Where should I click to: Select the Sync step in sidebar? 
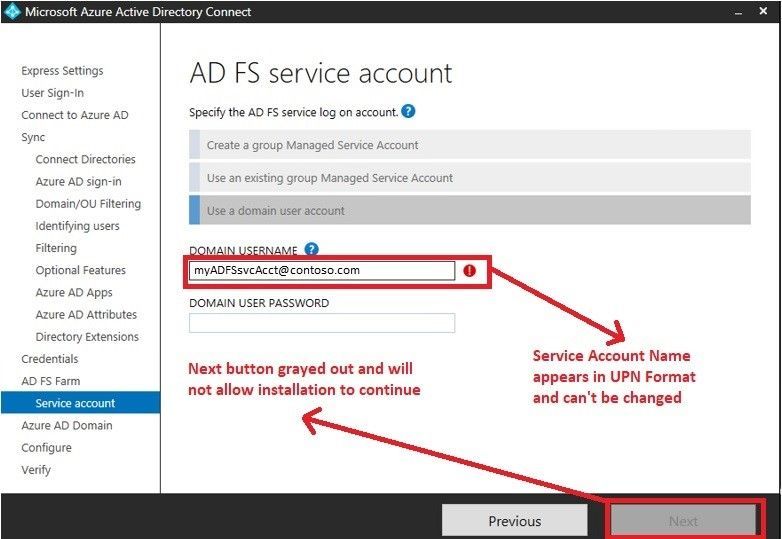coord(33,137)
